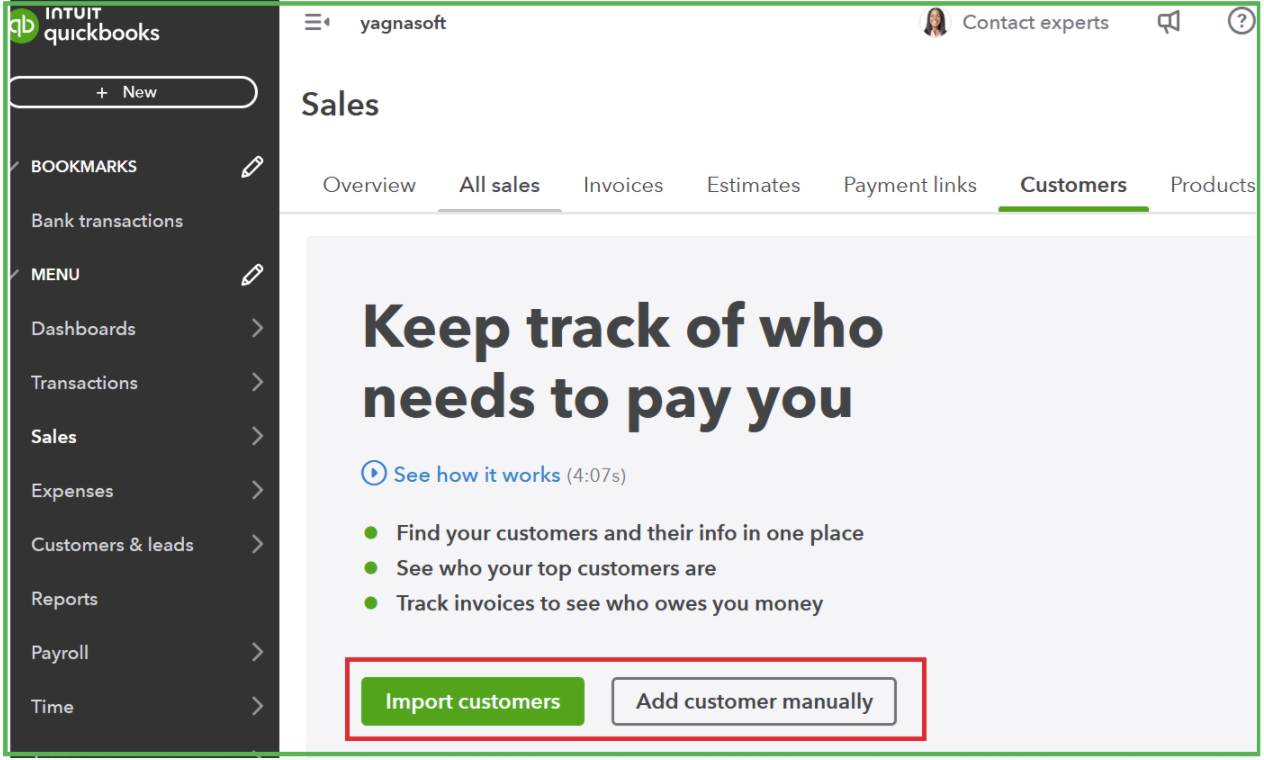Screen dimensions: 1264x760
Task: Select the Customers tab
Action: tap(1073, 185)
